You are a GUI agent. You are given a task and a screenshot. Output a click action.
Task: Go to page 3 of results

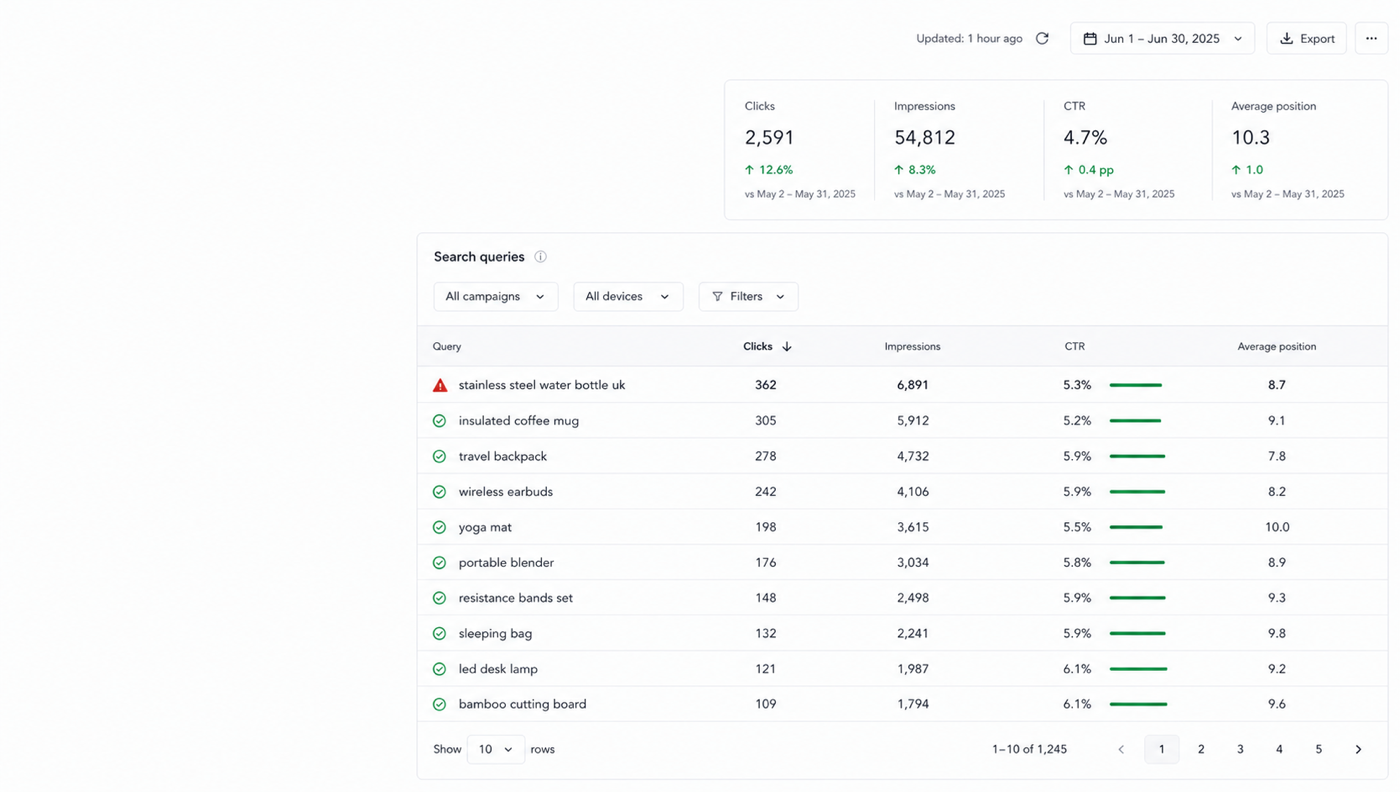pos(1240,749)
